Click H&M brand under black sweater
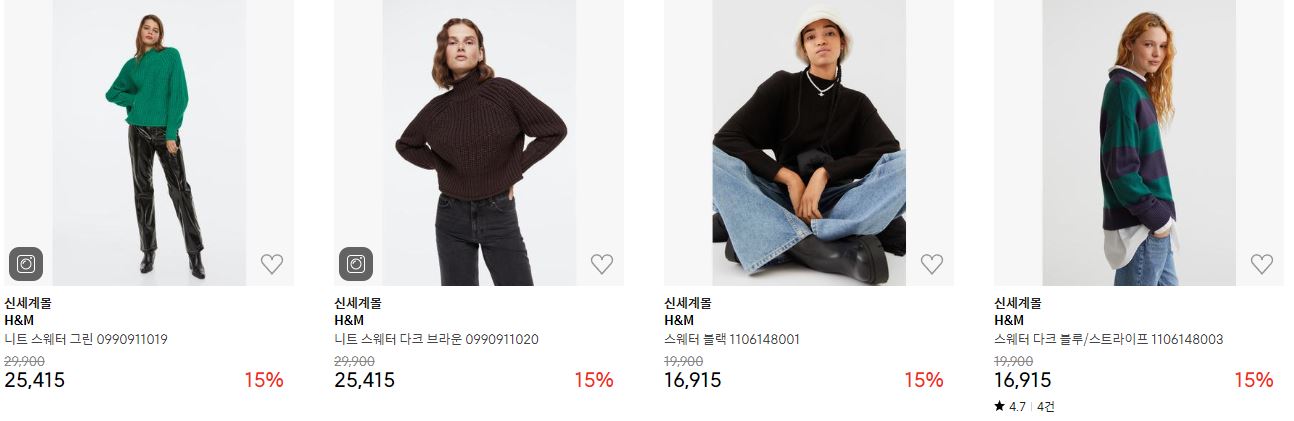1294x421 pixels. (679, 320)
